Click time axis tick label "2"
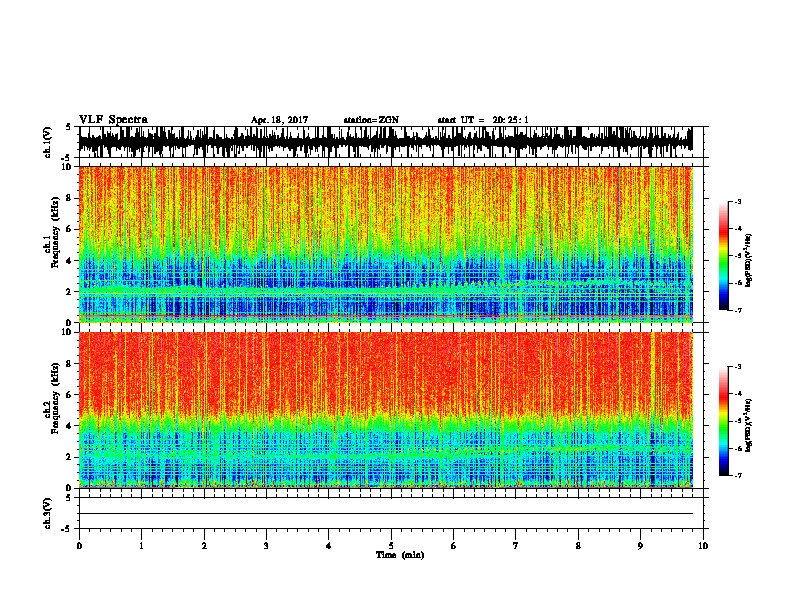This screenshot has width=792, height=612. (204, 545)
